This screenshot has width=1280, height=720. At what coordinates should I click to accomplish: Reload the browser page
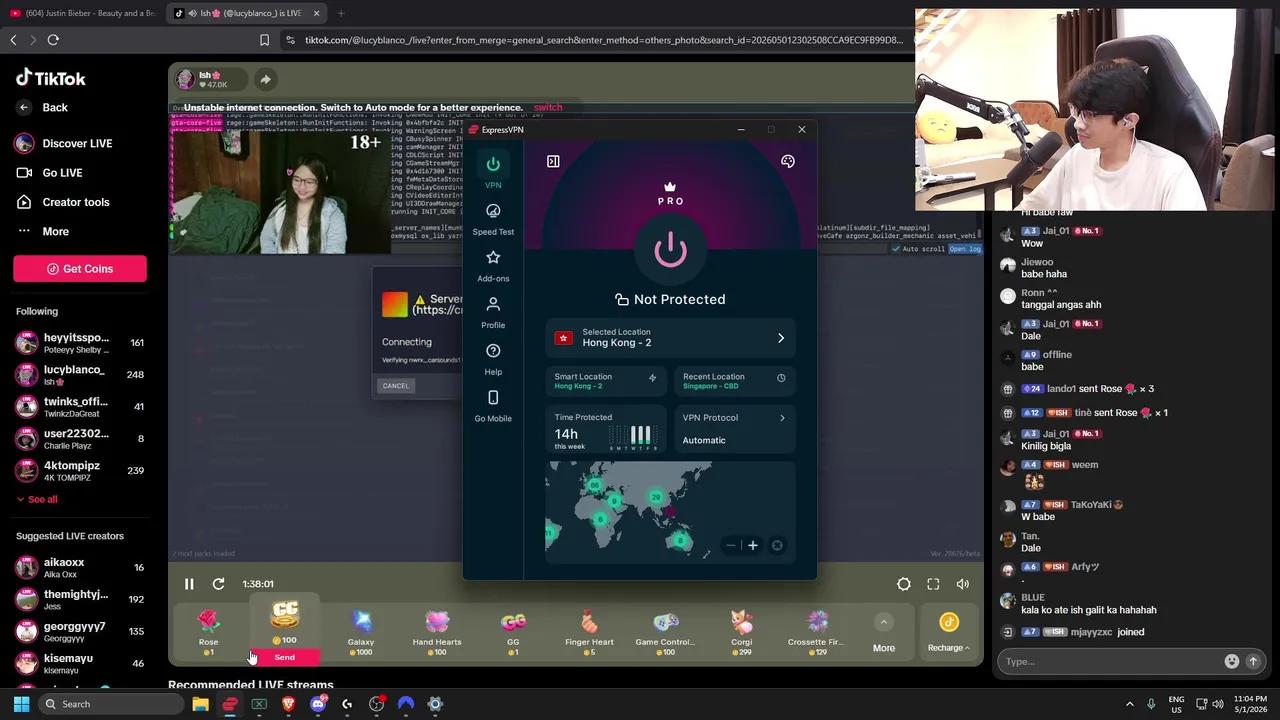coord(53,40)
